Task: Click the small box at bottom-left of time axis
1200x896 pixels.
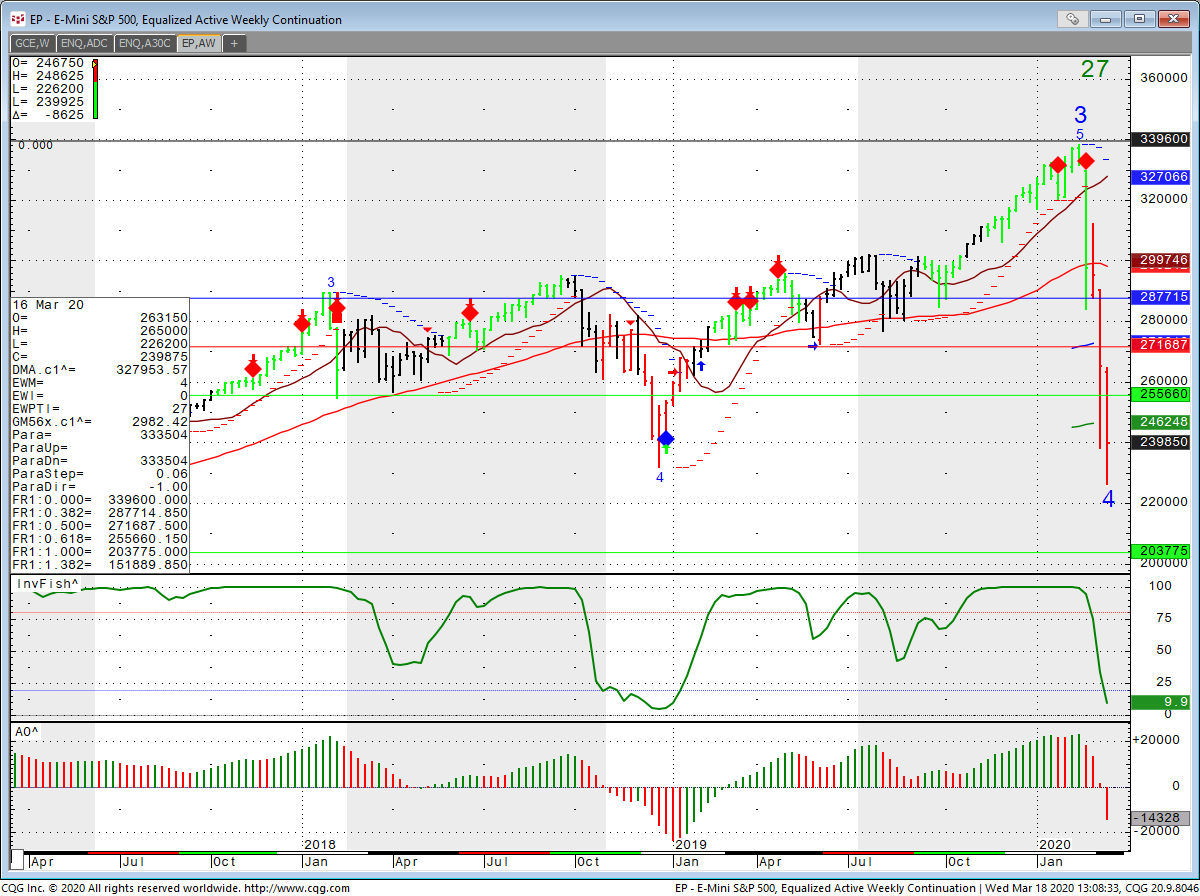Action: (17, 862)
